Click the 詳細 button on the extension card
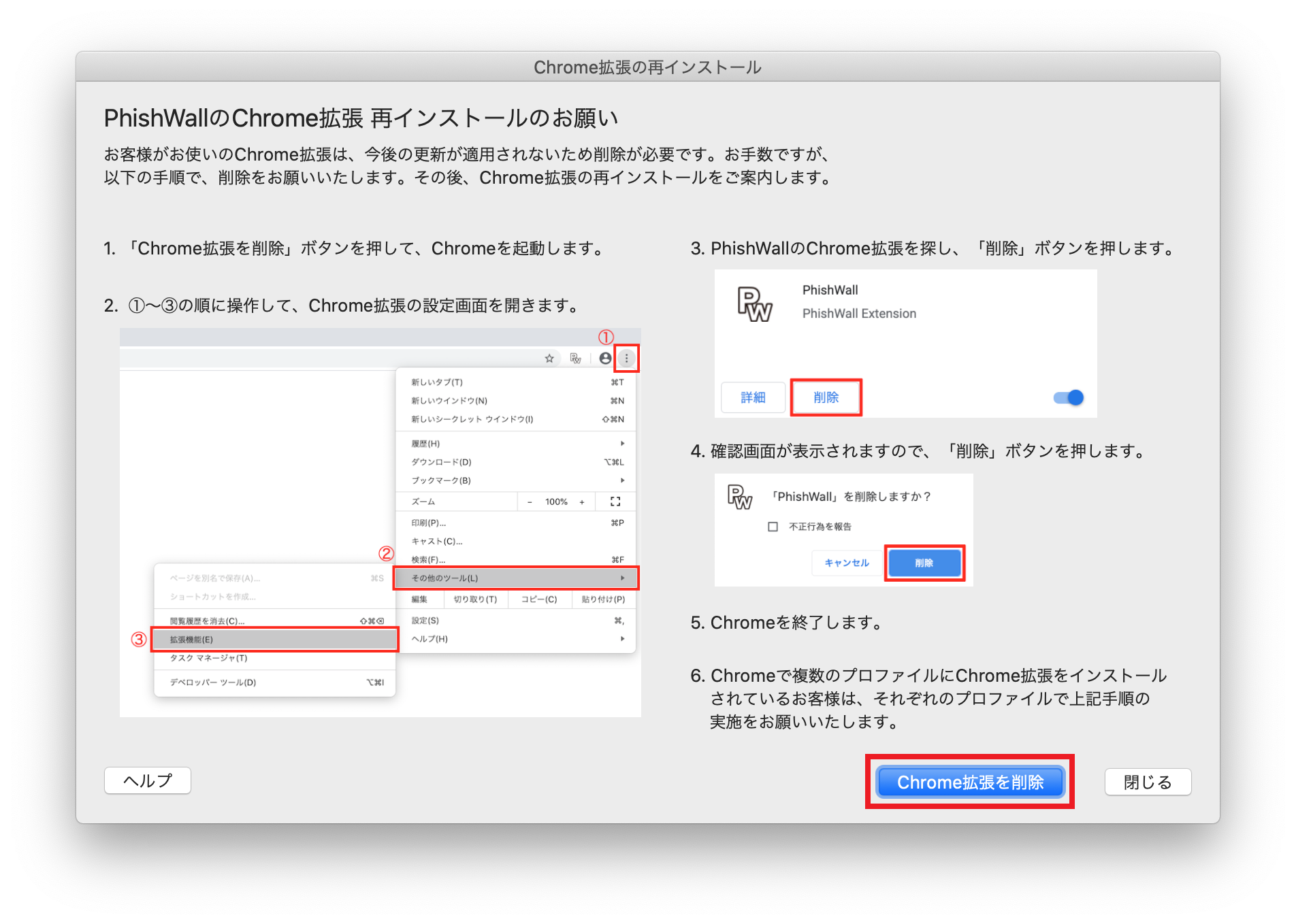The width and height of the screenshot is (1296, 924). 753,397
